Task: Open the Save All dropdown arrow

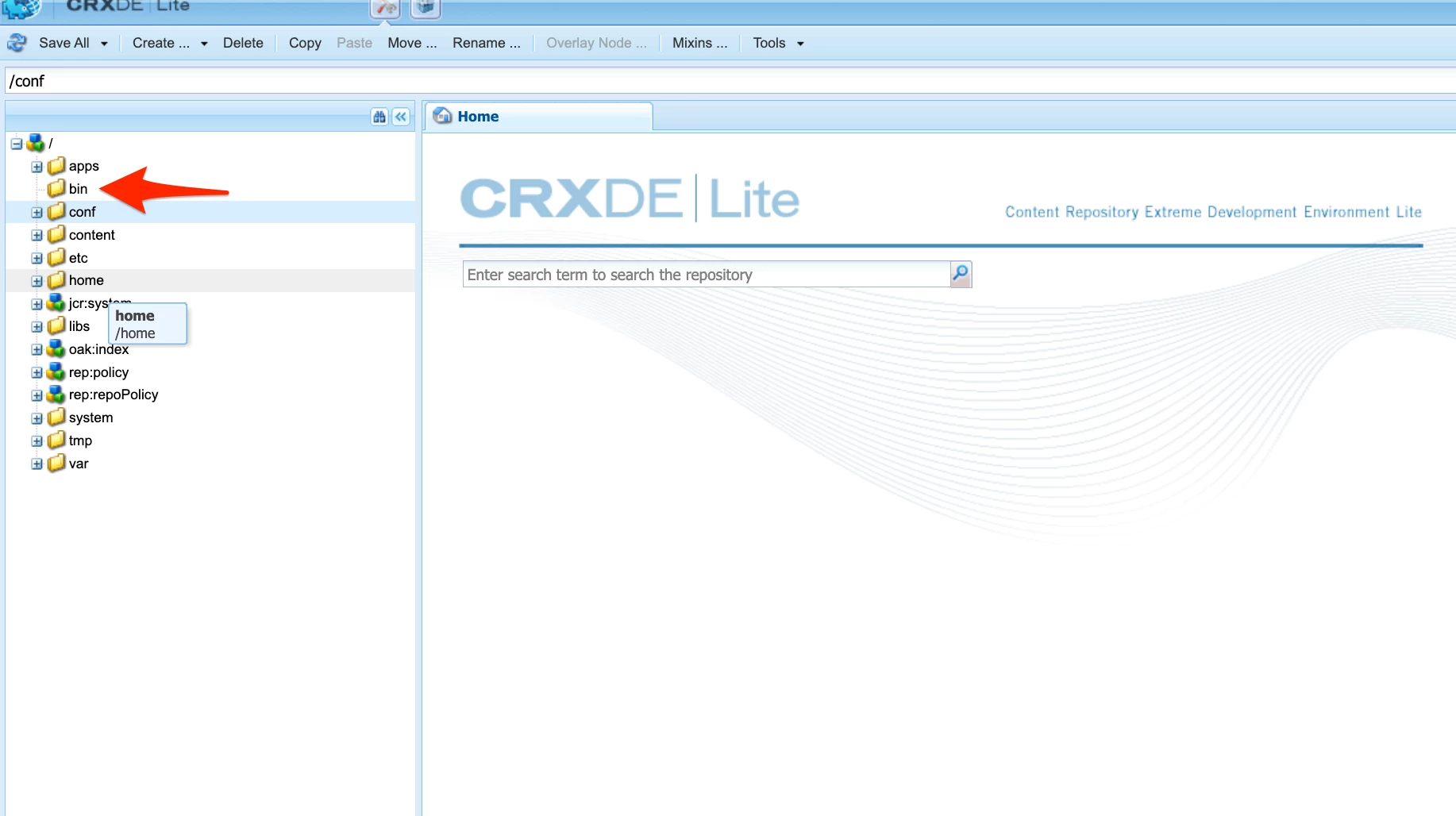Action: [104, 44]
